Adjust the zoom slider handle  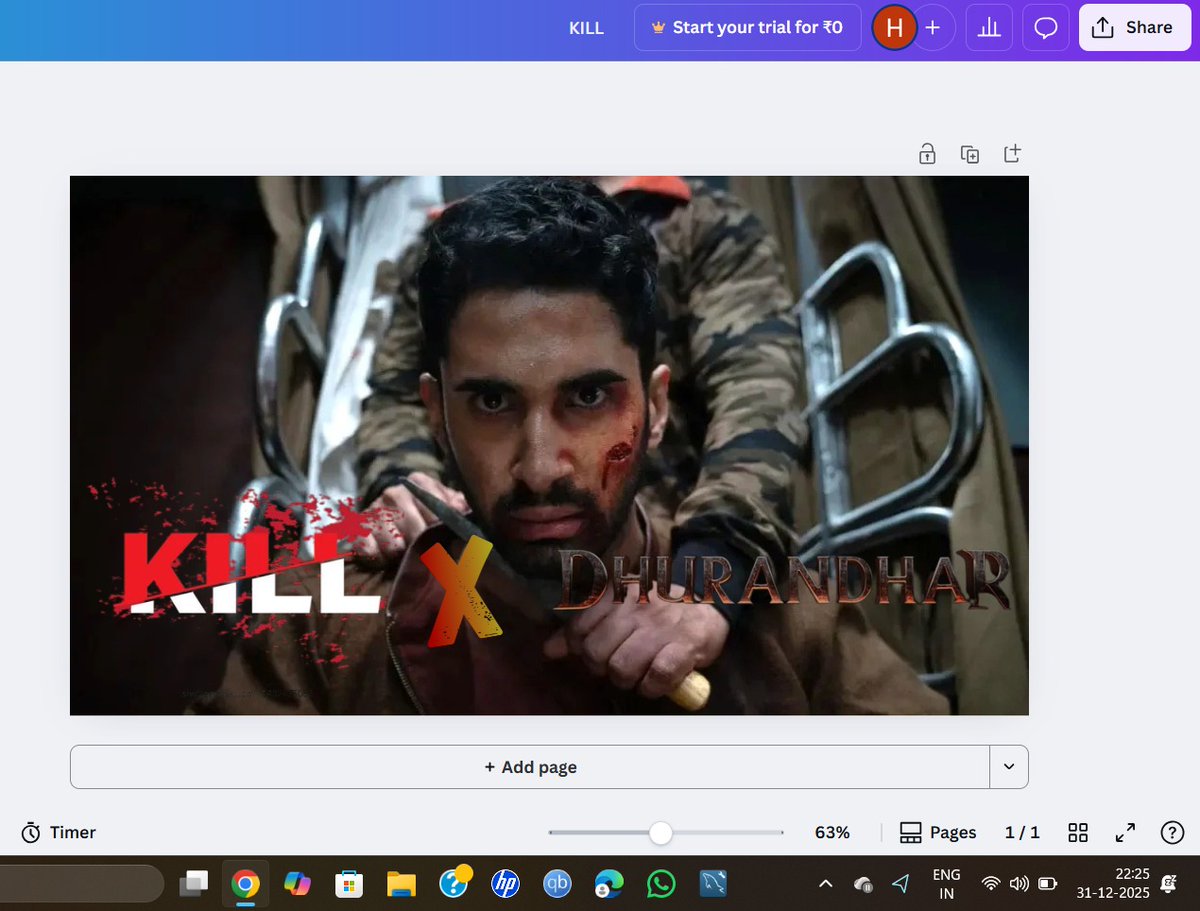pos(660,832)
